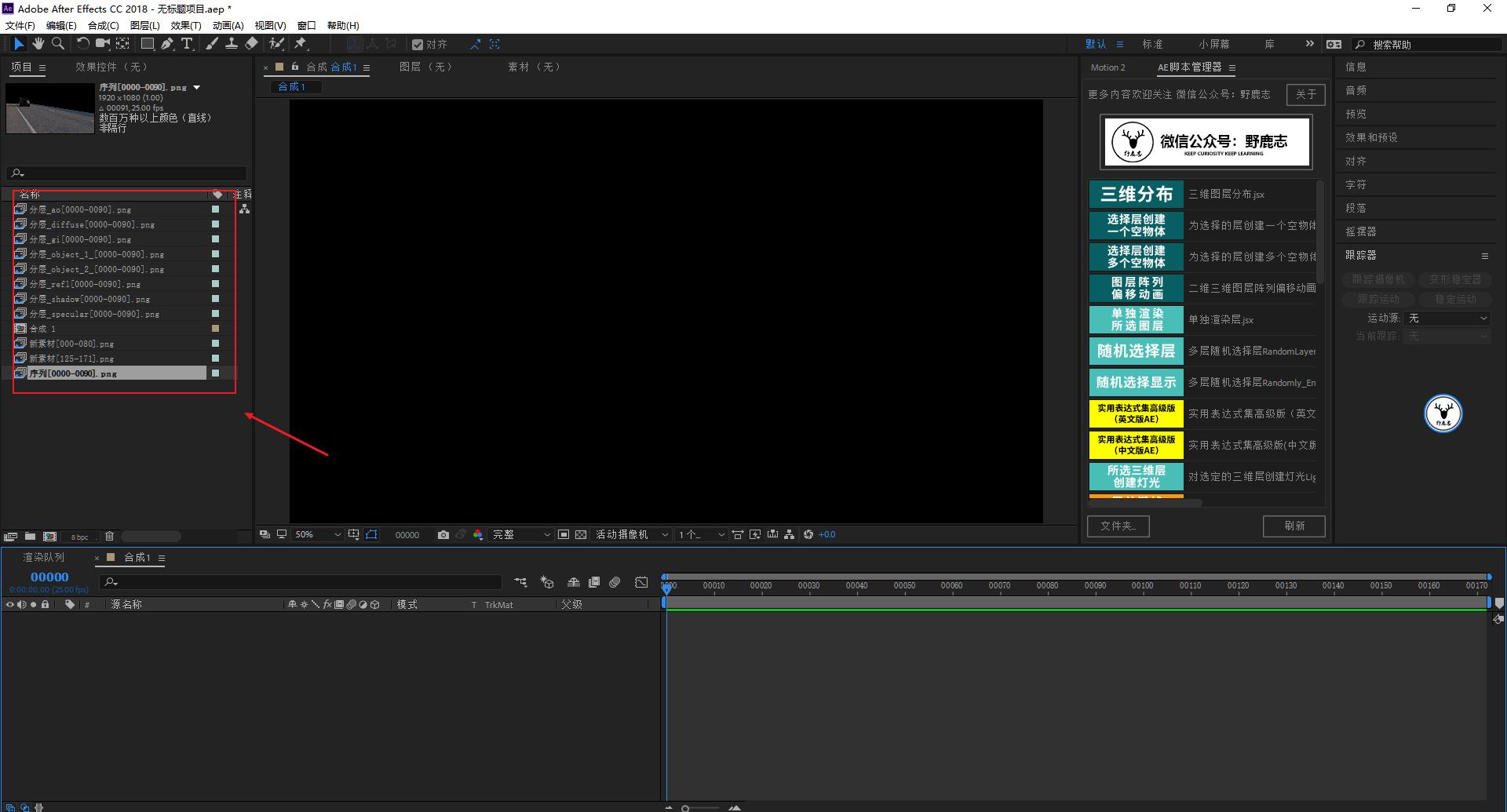Open the 完整 resolution dropdown
The height and width of the screenshot is (812, 1507).
pos(521,534)
